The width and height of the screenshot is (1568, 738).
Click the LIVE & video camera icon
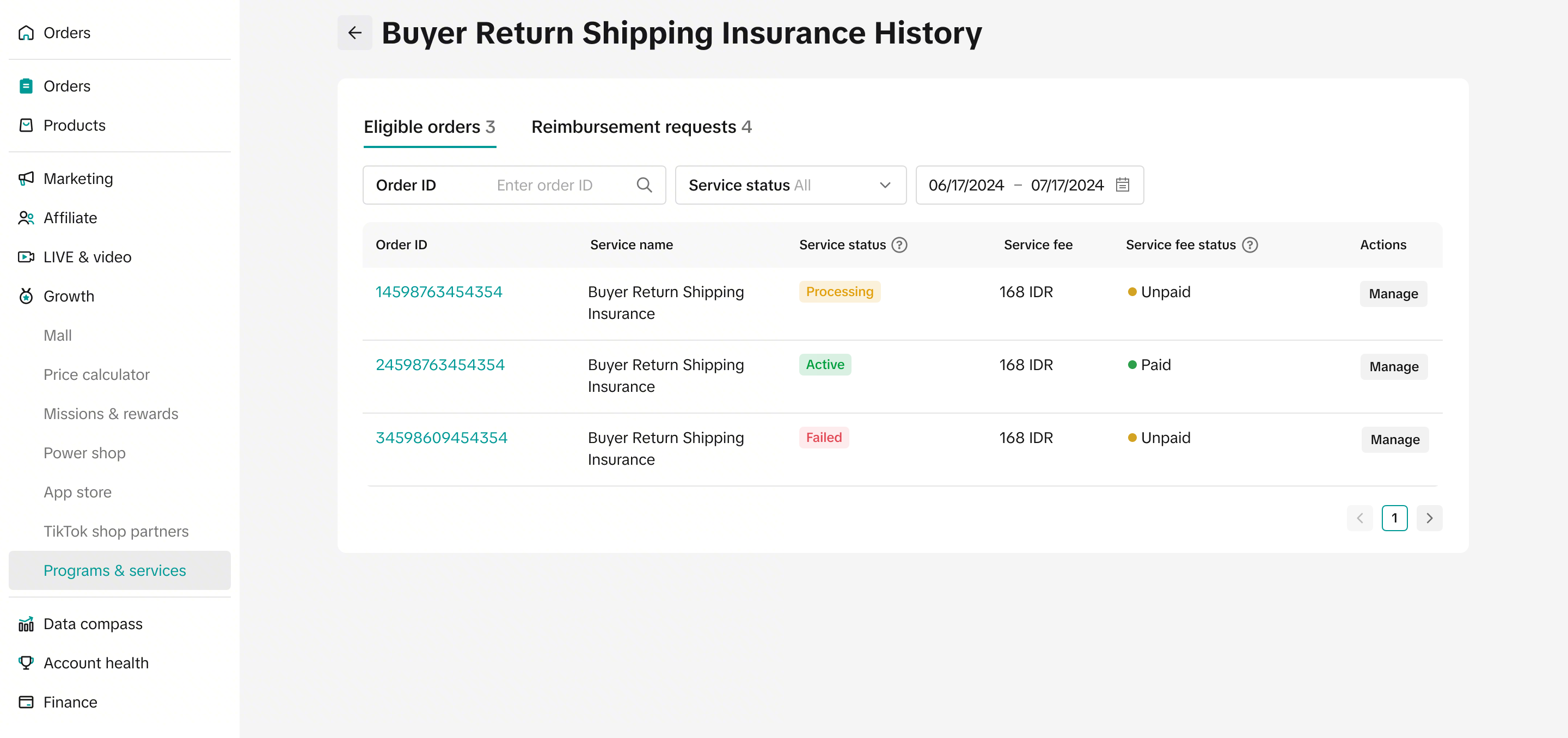tap(26, 257)
